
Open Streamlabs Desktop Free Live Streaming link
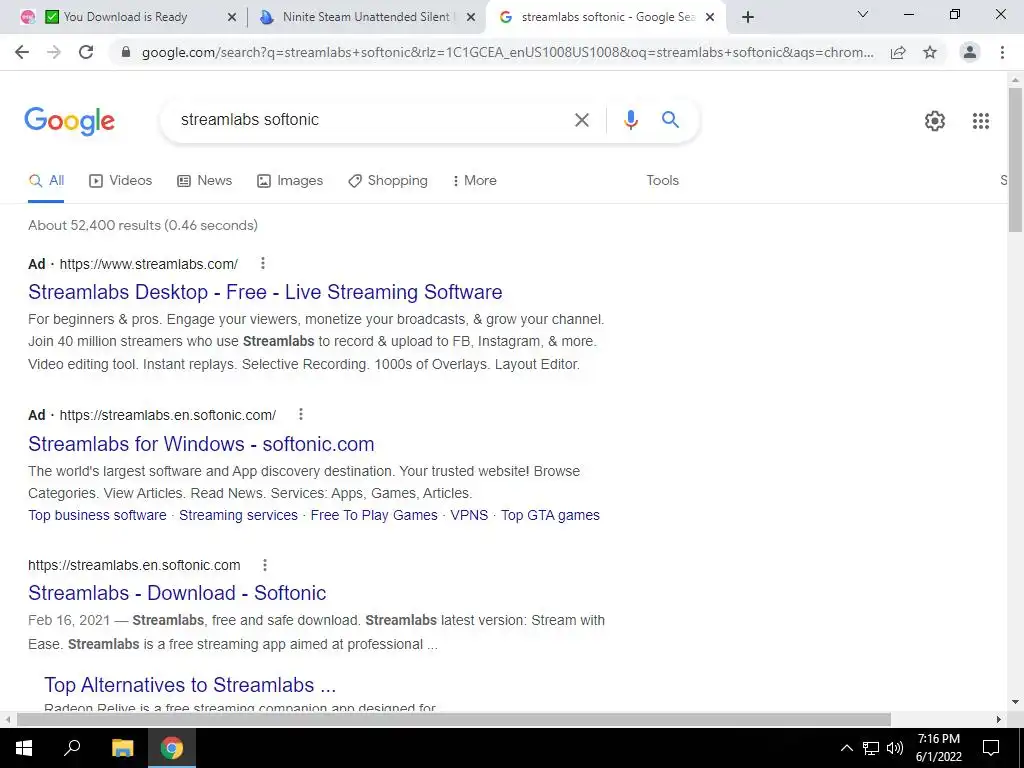pos(265,292)
